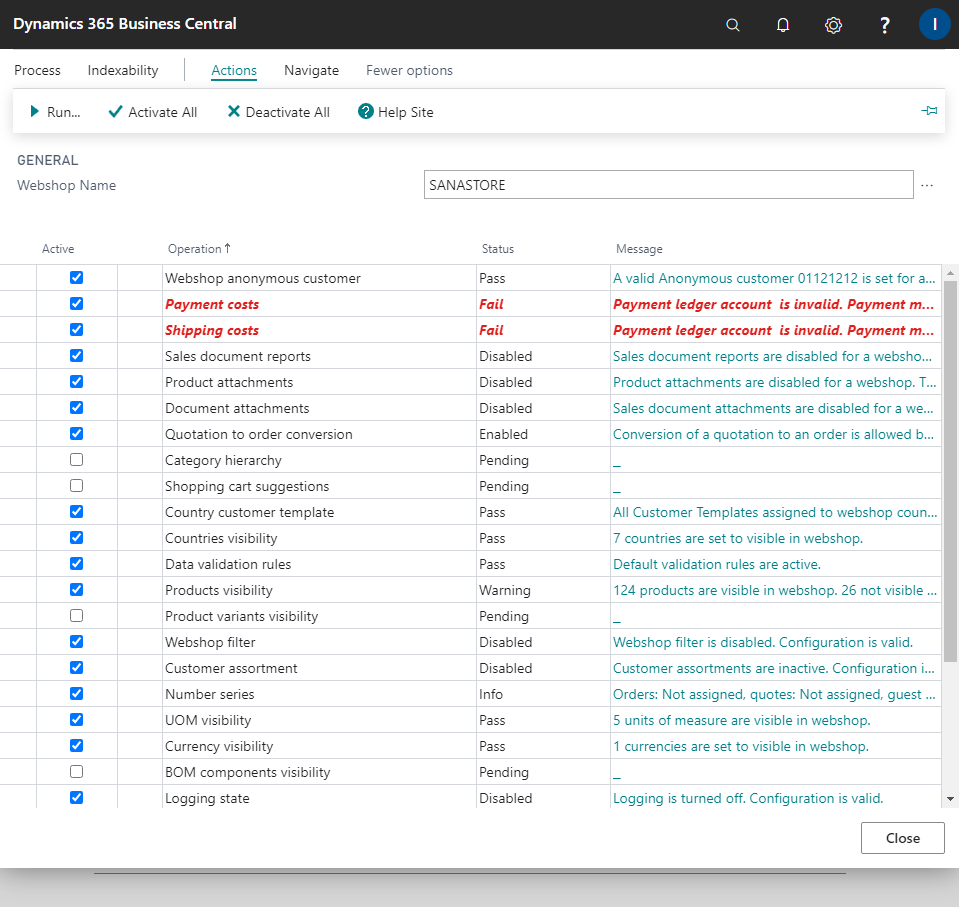Uncheck Active for Payment costs
The height and width of the screenshot is (907, 959).
(x=76, y=304)
